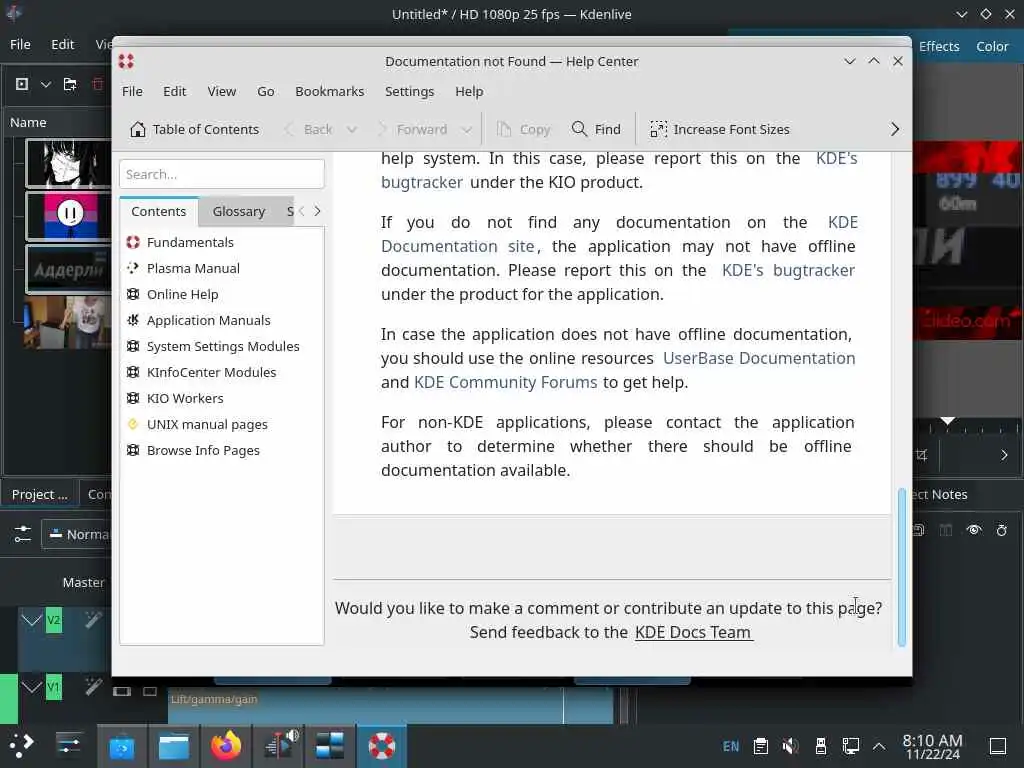Open Kdenlive Project Notes tab
The image size is (1024, 768).
coord(939,494)
